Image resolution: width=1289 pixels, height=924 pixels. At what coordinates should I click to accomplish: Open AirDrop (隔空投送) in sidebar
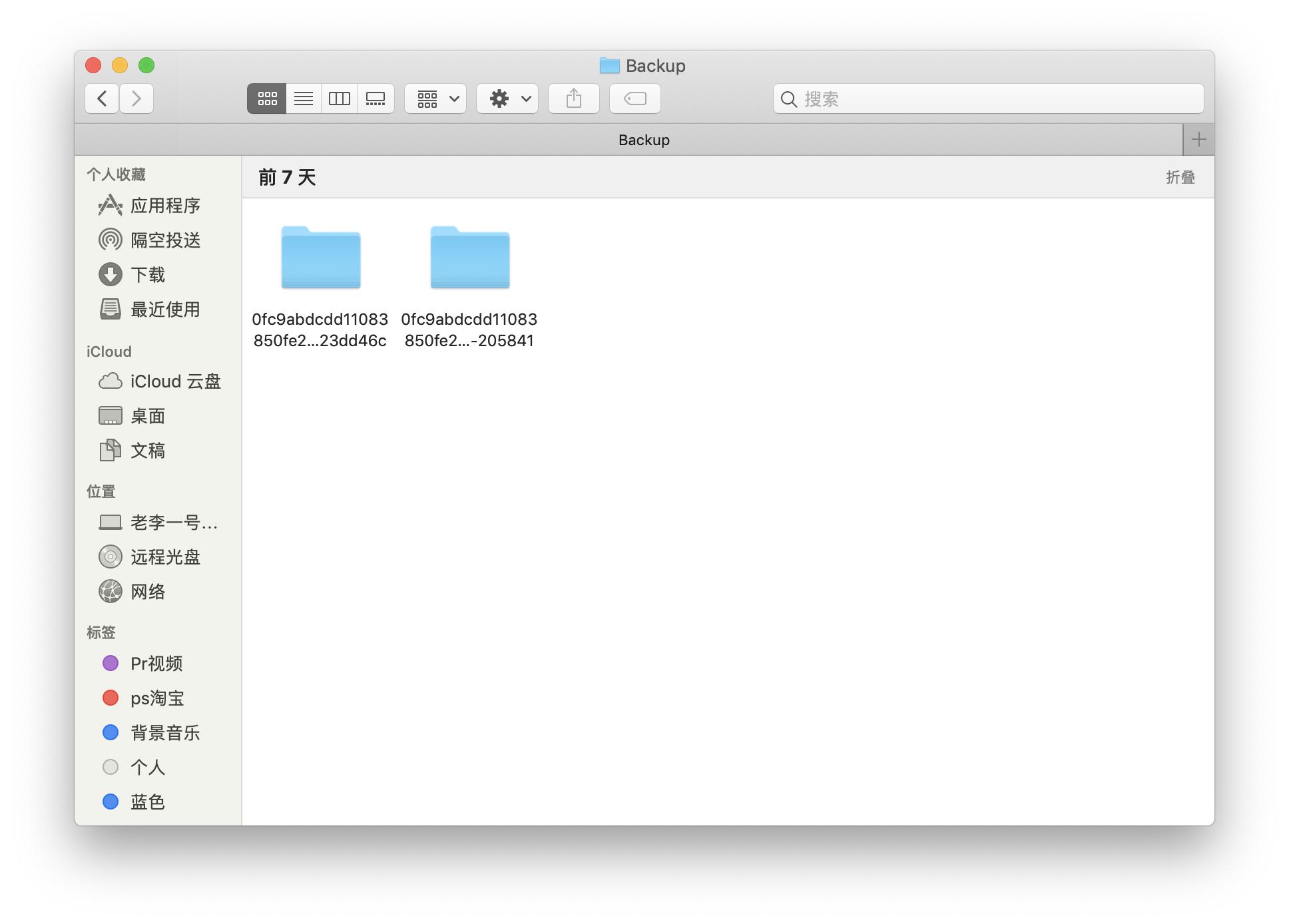tap(165, 240)
